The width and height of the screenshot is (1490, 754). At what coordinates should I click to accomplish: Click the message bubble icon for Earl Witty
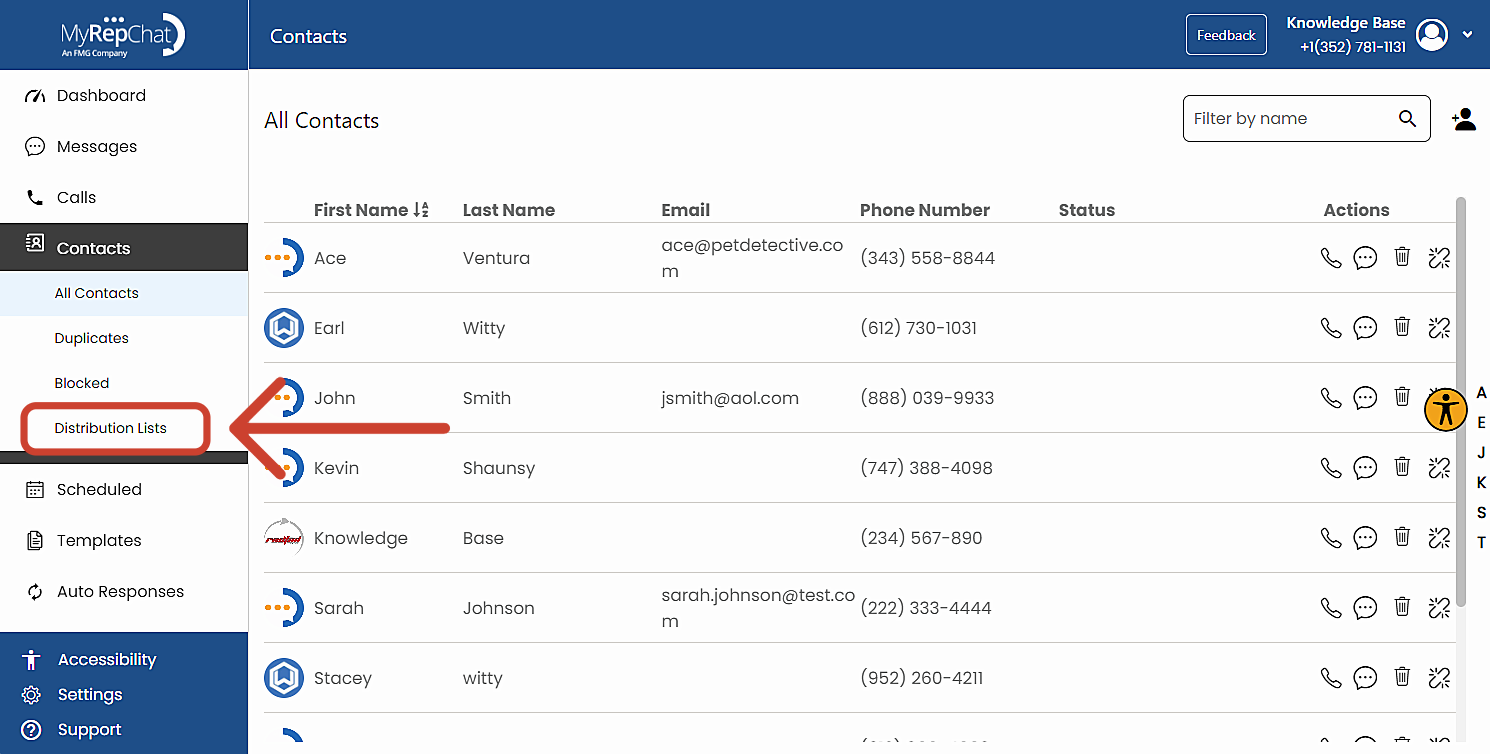[x=1365, y=327]
